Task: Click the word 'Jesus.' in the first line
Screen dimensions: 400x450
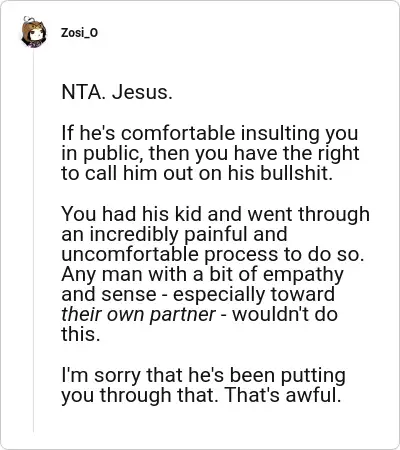Action: tap(142, 92)
